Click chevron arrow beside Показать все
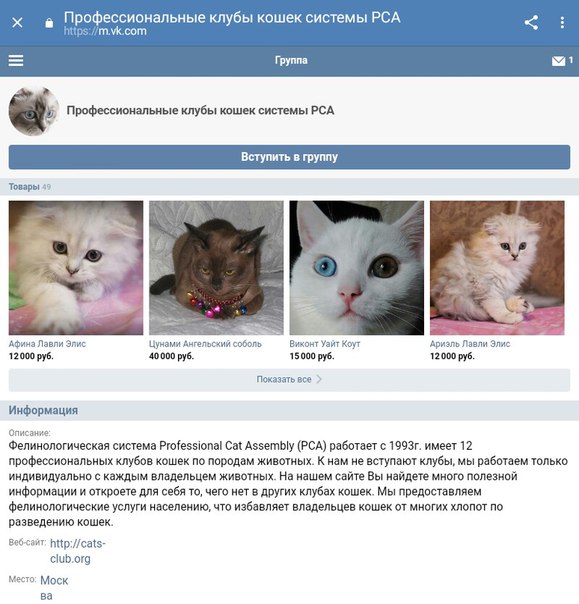This screenshot has width=579, height=604. point(319,379)
